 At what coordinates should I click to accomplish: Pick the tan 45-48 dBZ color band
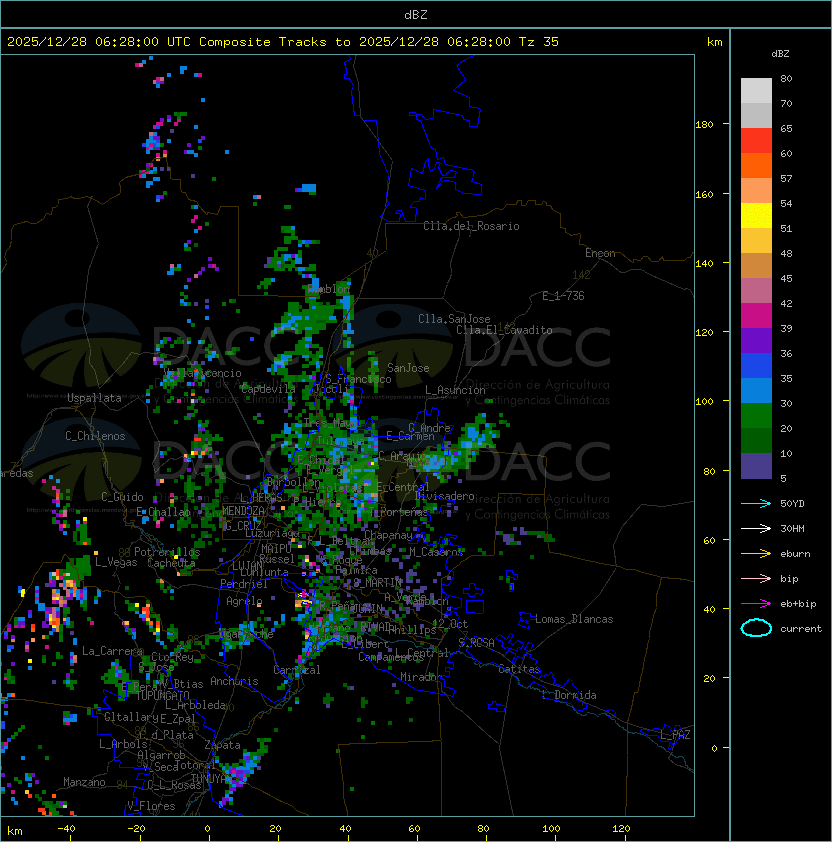pos(756,265)
